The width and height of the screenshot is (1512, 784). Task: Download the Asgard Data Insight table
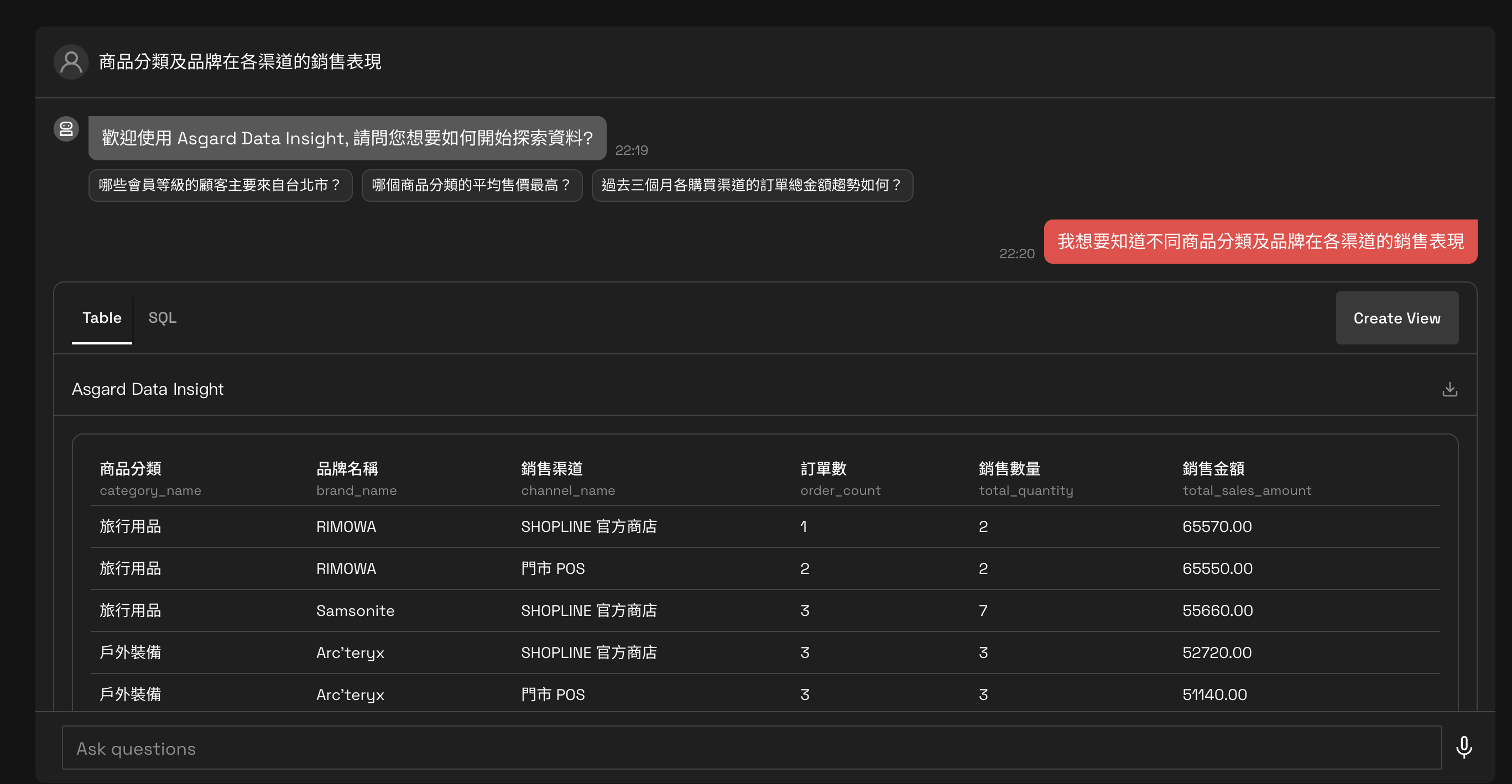pyautogui.click(x=1450, y=389)
